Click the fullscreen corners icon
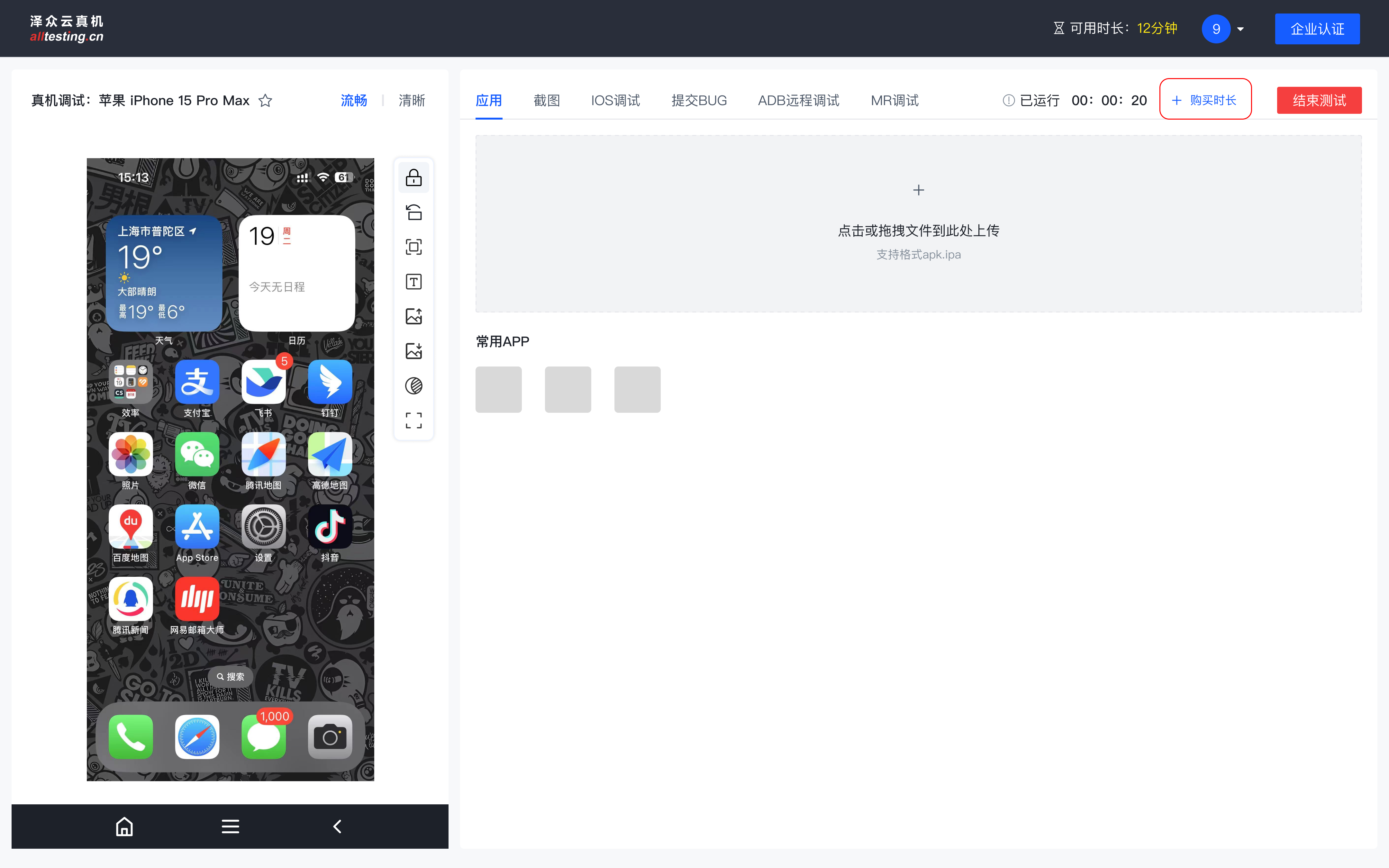 (x=413, y=420)
